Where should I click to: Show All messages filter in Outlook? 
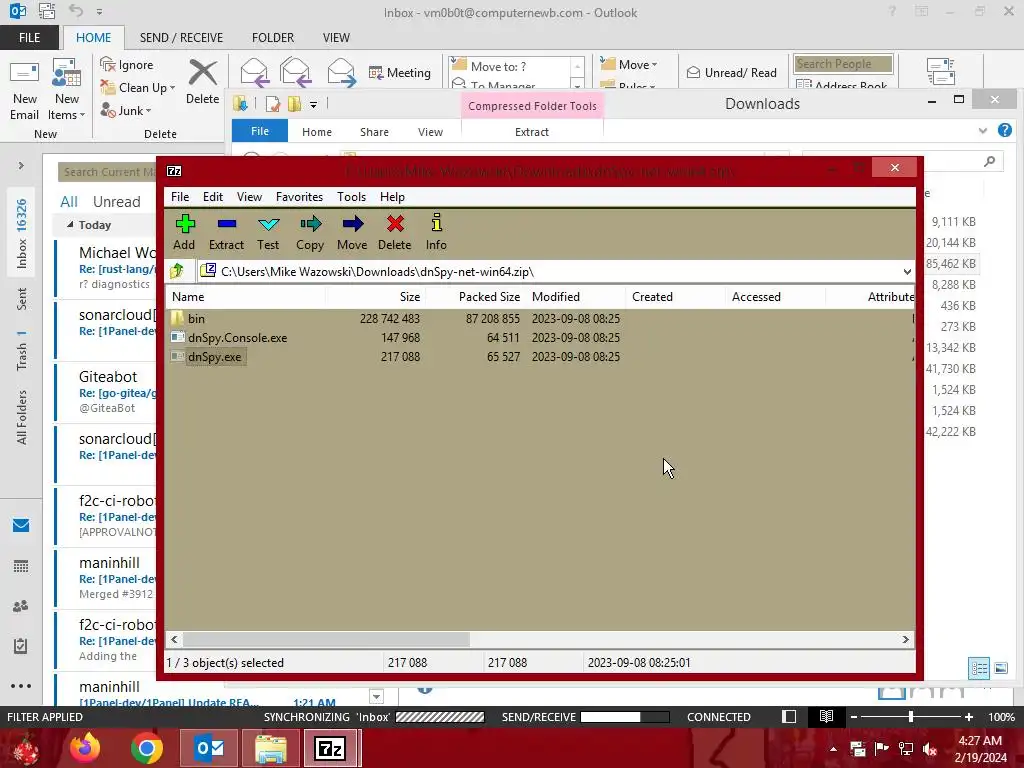69,202
